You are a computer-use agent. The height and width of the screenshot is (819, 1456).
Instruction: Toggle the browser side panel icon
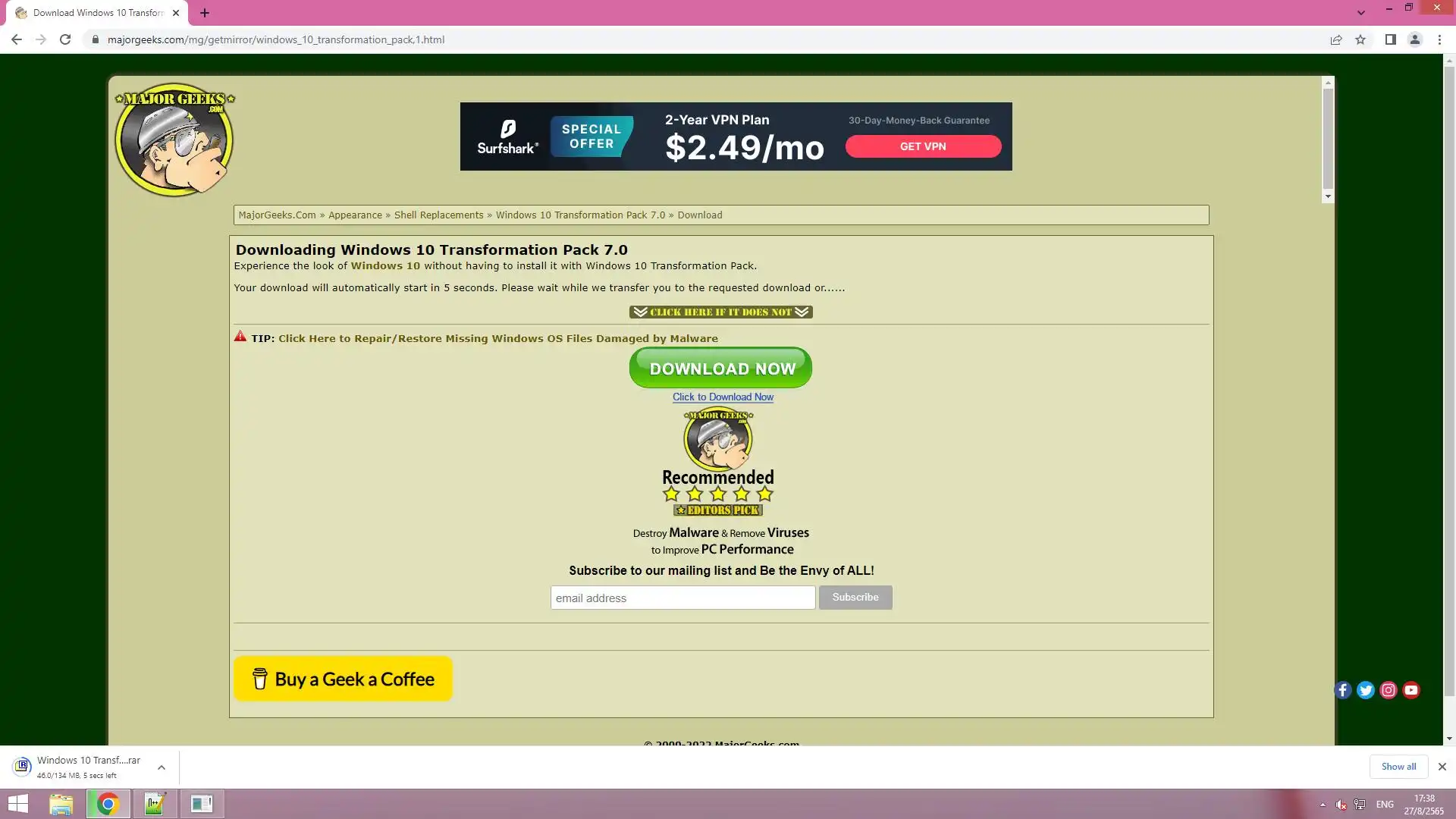click(1390, 39)
